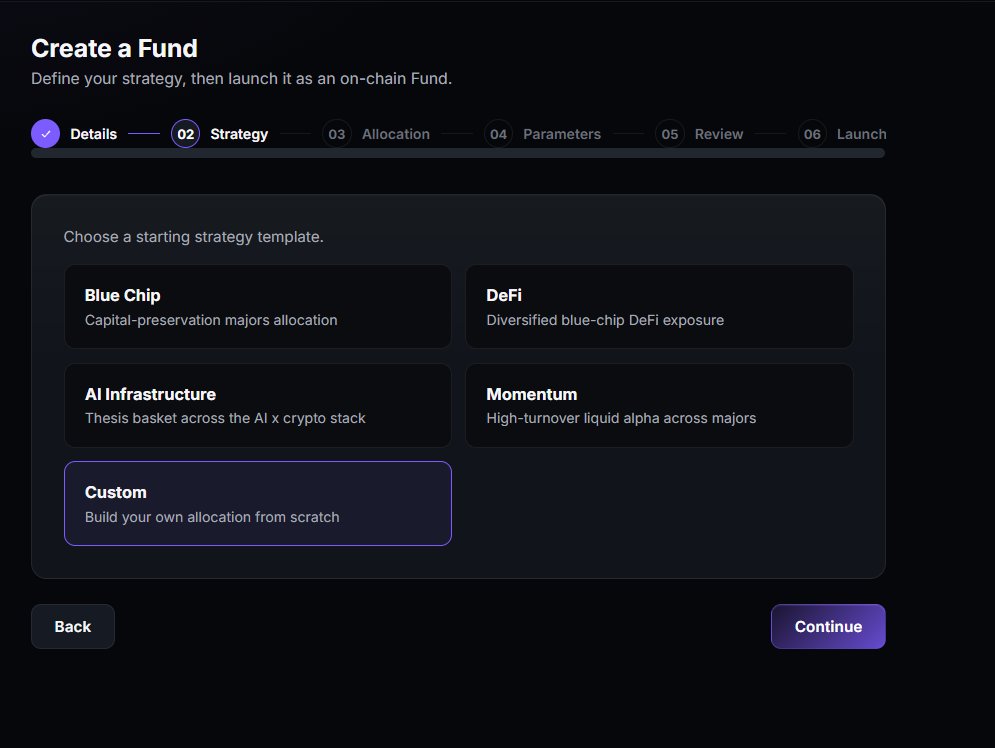Image resolution: width=995 pixels, height=748 pixels.
Task: Proceed with the Continue button
Action: click(x=828, y=627)
